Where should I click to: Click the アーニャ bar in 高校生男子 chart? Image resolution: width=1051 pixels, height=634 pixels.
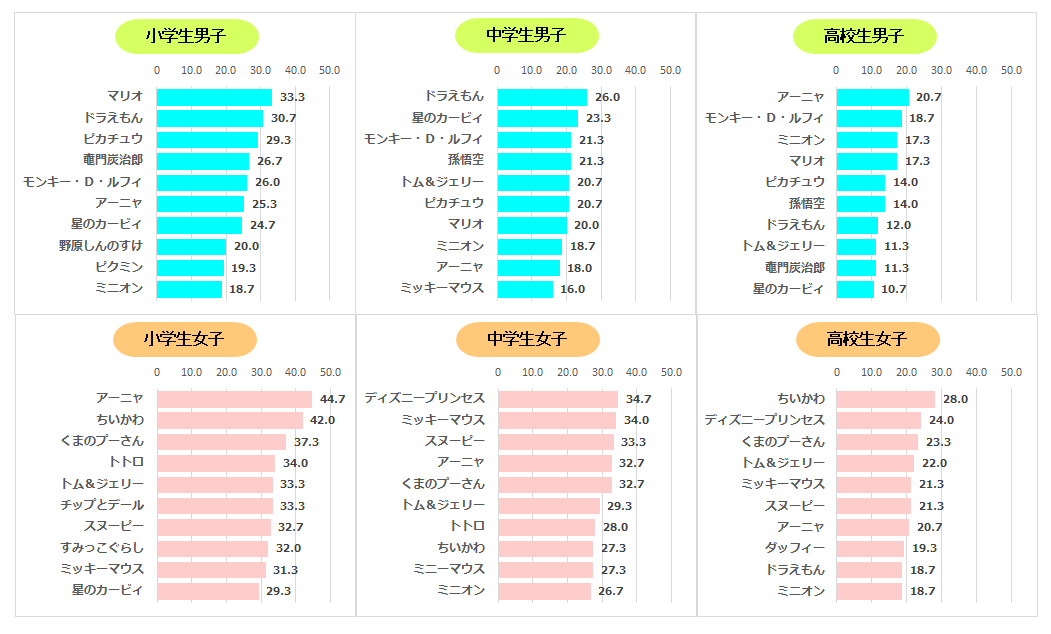873,97
